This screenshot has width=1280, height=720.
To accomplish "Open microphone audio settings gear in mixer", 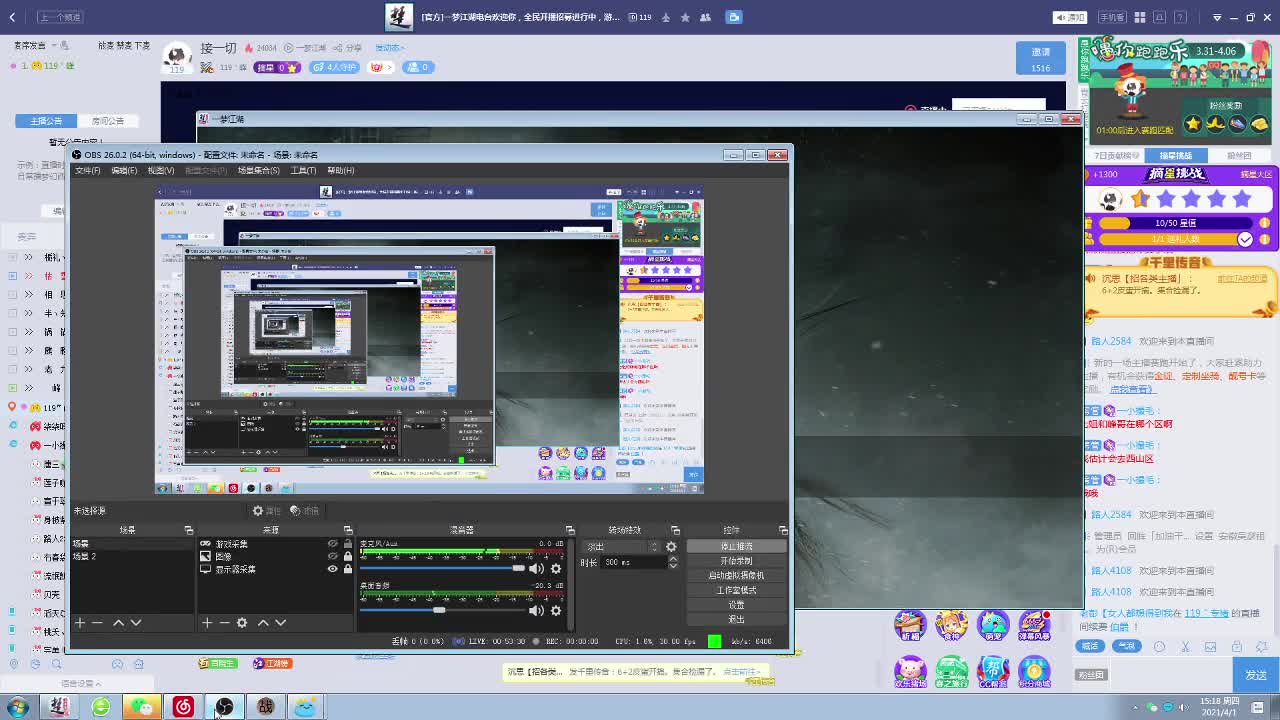I will 556,569.
